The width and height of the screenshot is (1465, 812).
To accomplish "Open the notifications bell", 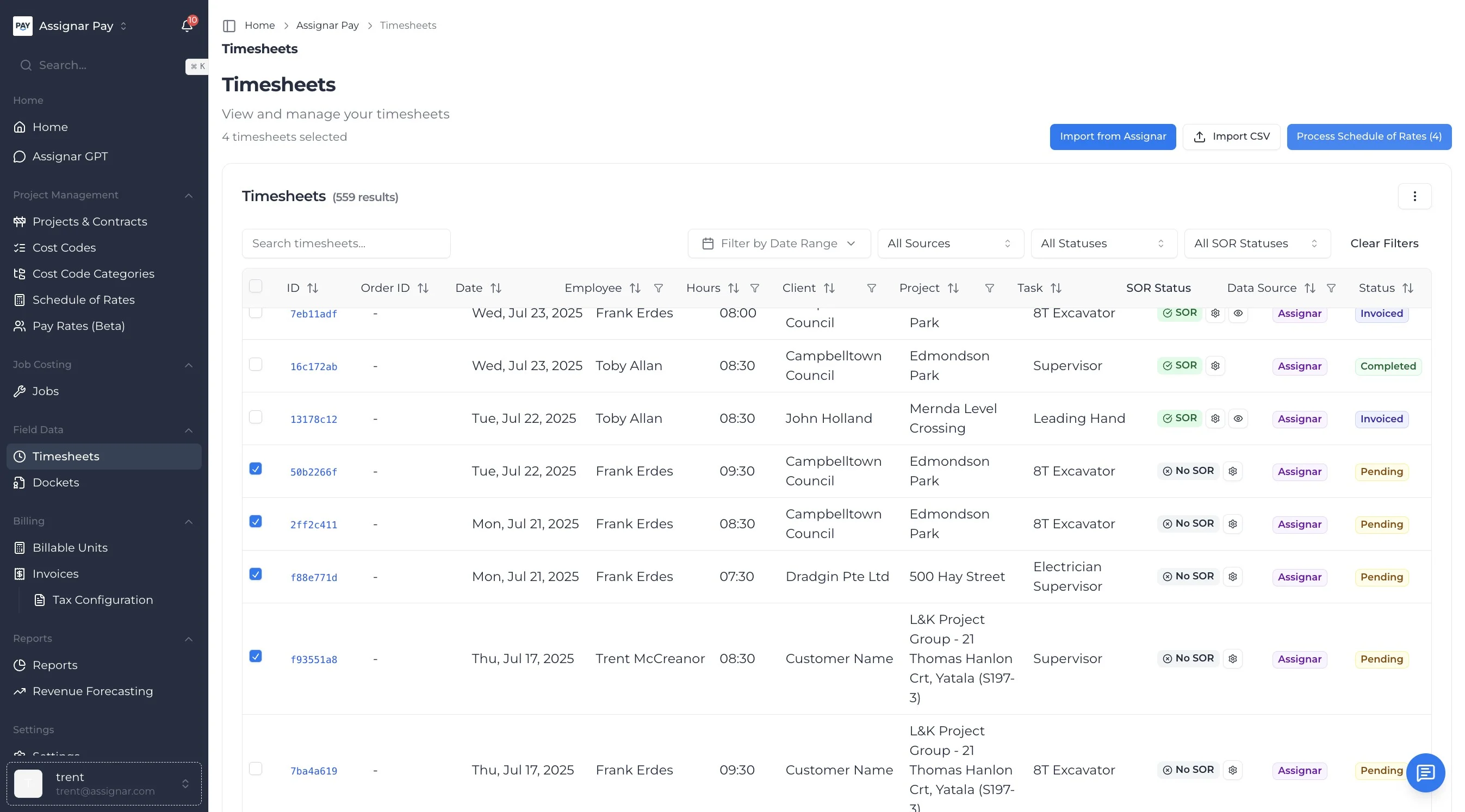I will [187, 26].
